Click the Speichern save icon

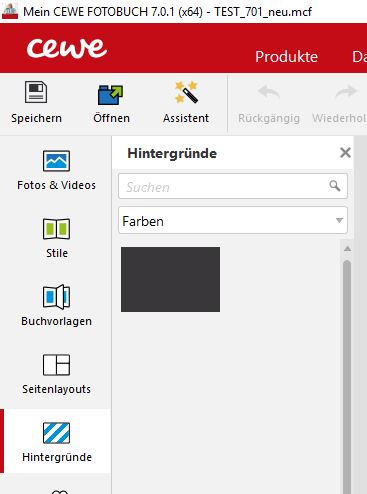click(x=36, y=92)
